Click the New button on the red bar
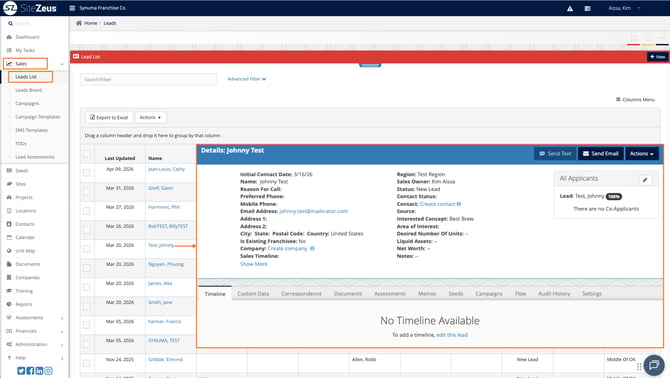 657,57
